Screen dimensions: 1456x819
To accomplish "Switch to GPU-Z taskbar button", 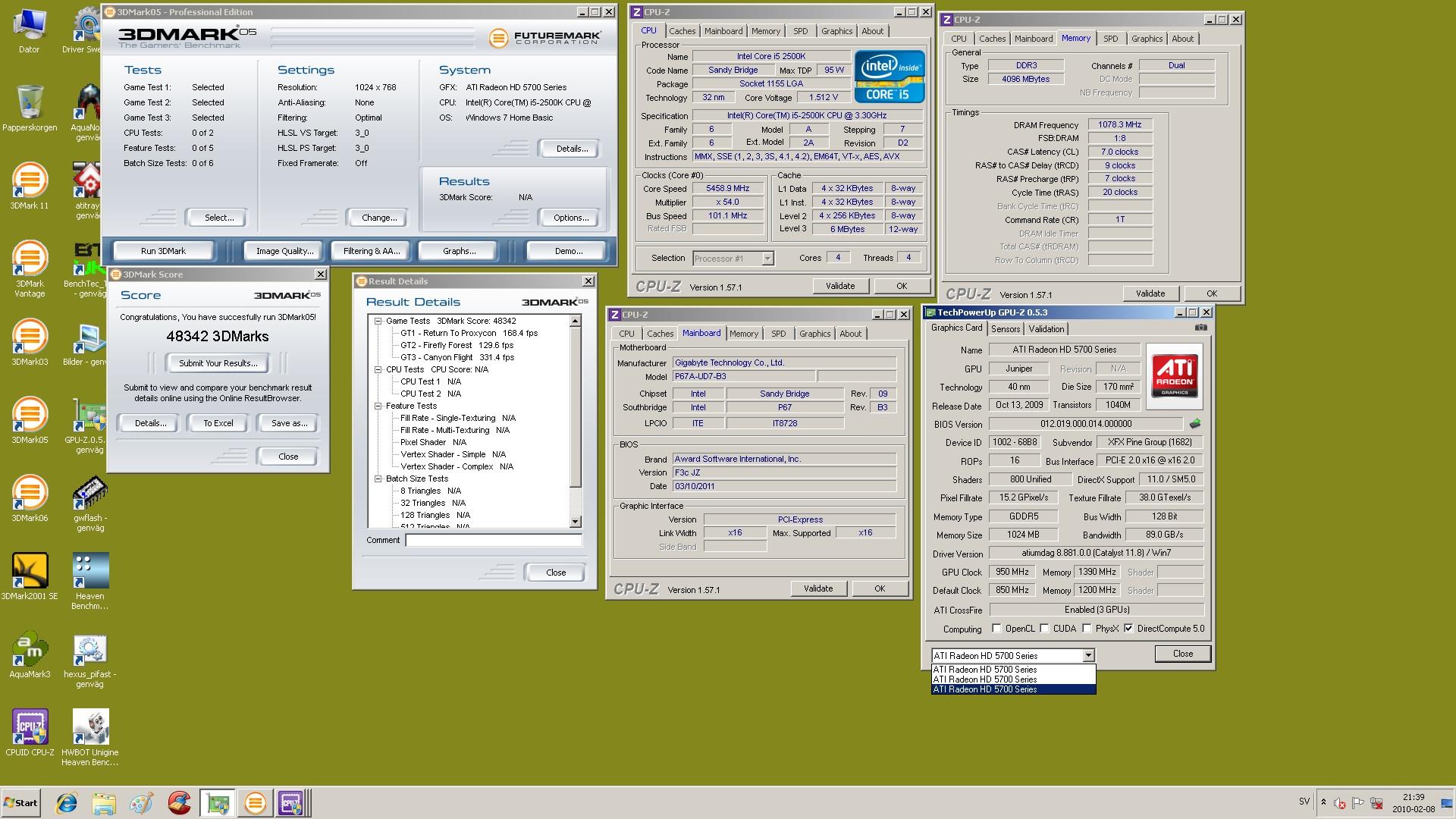I will coord(218,802).
